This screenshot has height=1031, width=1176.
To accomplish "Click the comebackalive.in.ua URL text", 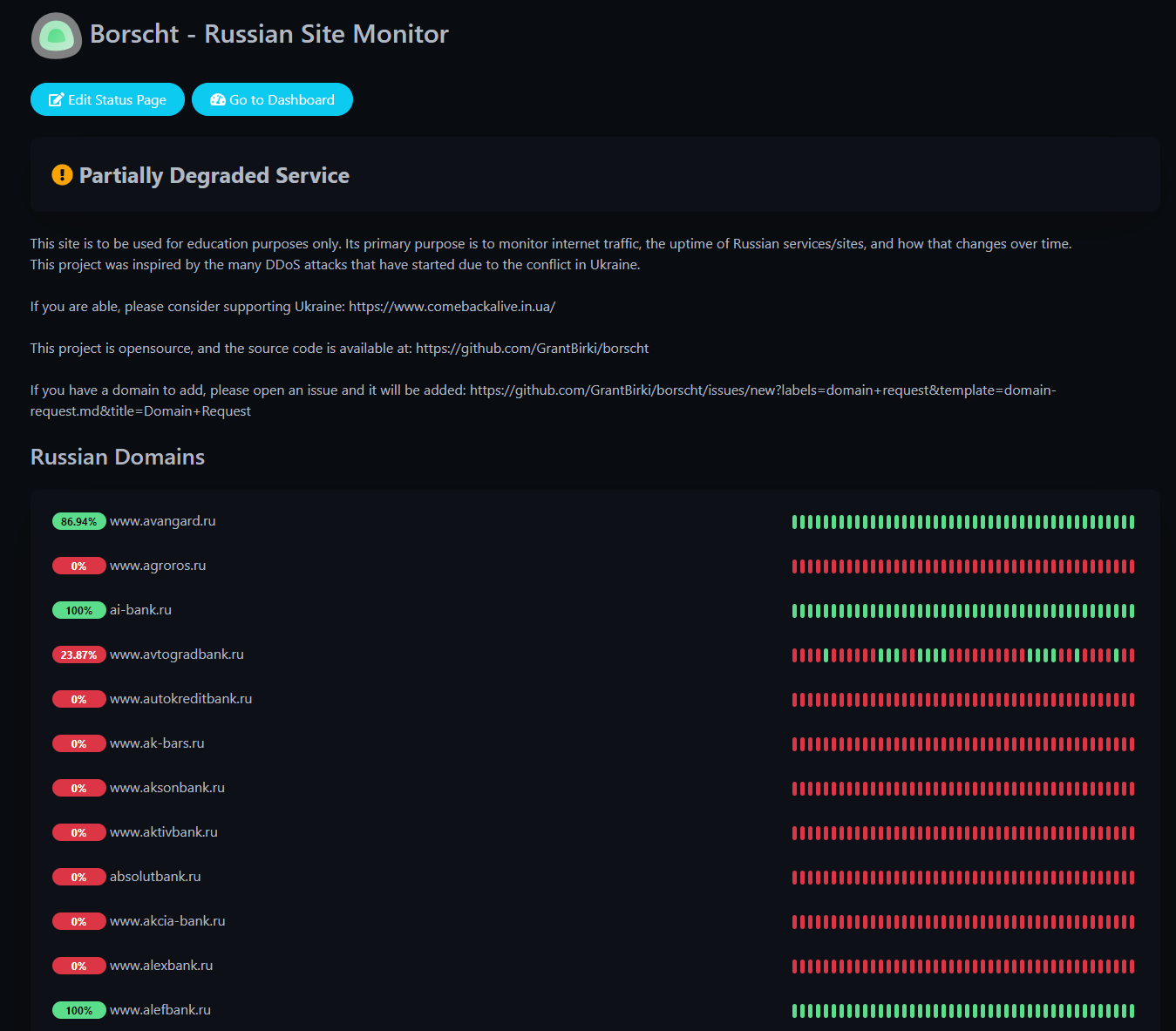I will click(x=452, y=307).
